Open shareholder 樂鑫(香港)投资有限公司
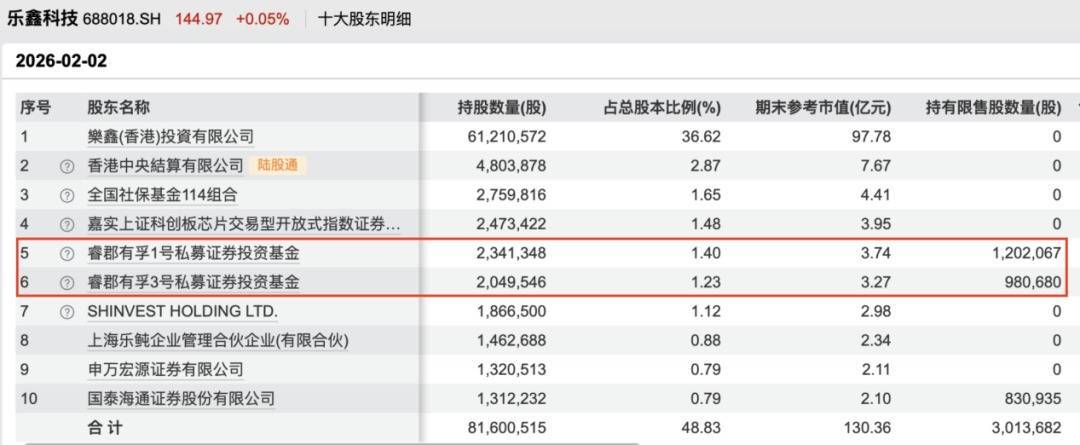This screenshot has height=445, width=1080. [170, 137]
